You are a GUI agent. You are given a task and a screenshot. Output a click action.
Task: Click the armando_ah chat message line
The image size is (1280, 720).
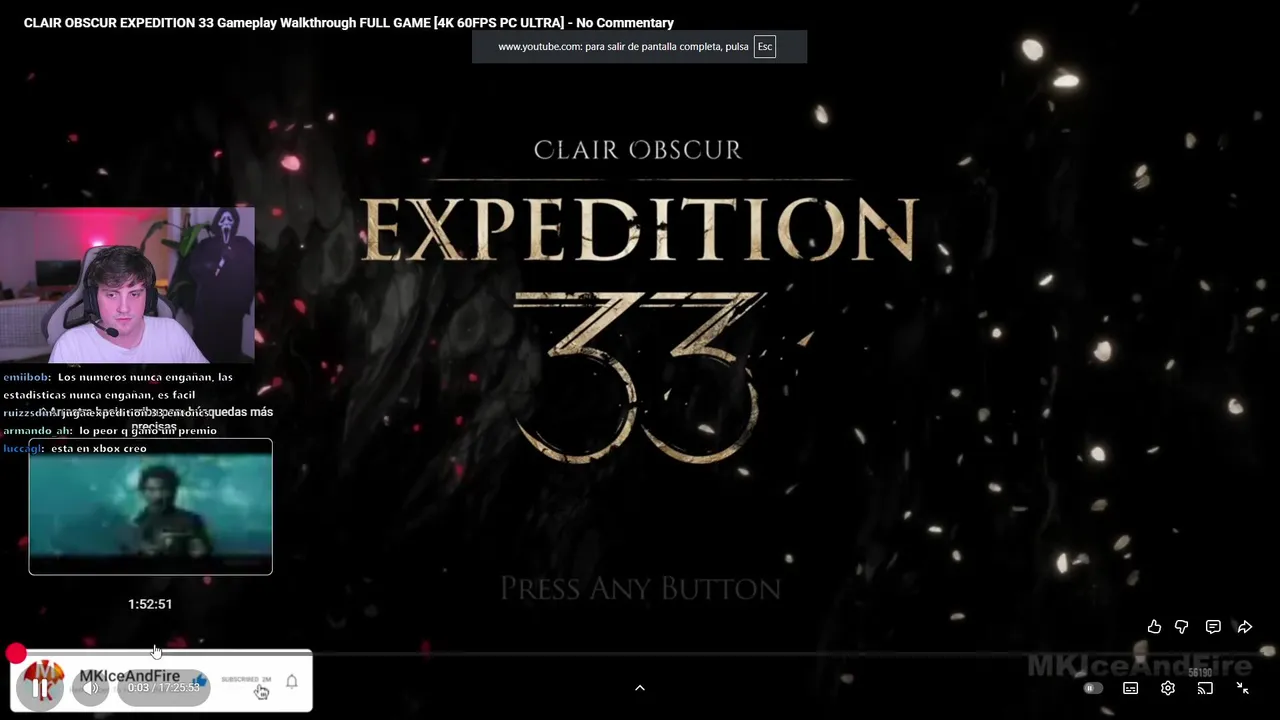click(110, 430)
